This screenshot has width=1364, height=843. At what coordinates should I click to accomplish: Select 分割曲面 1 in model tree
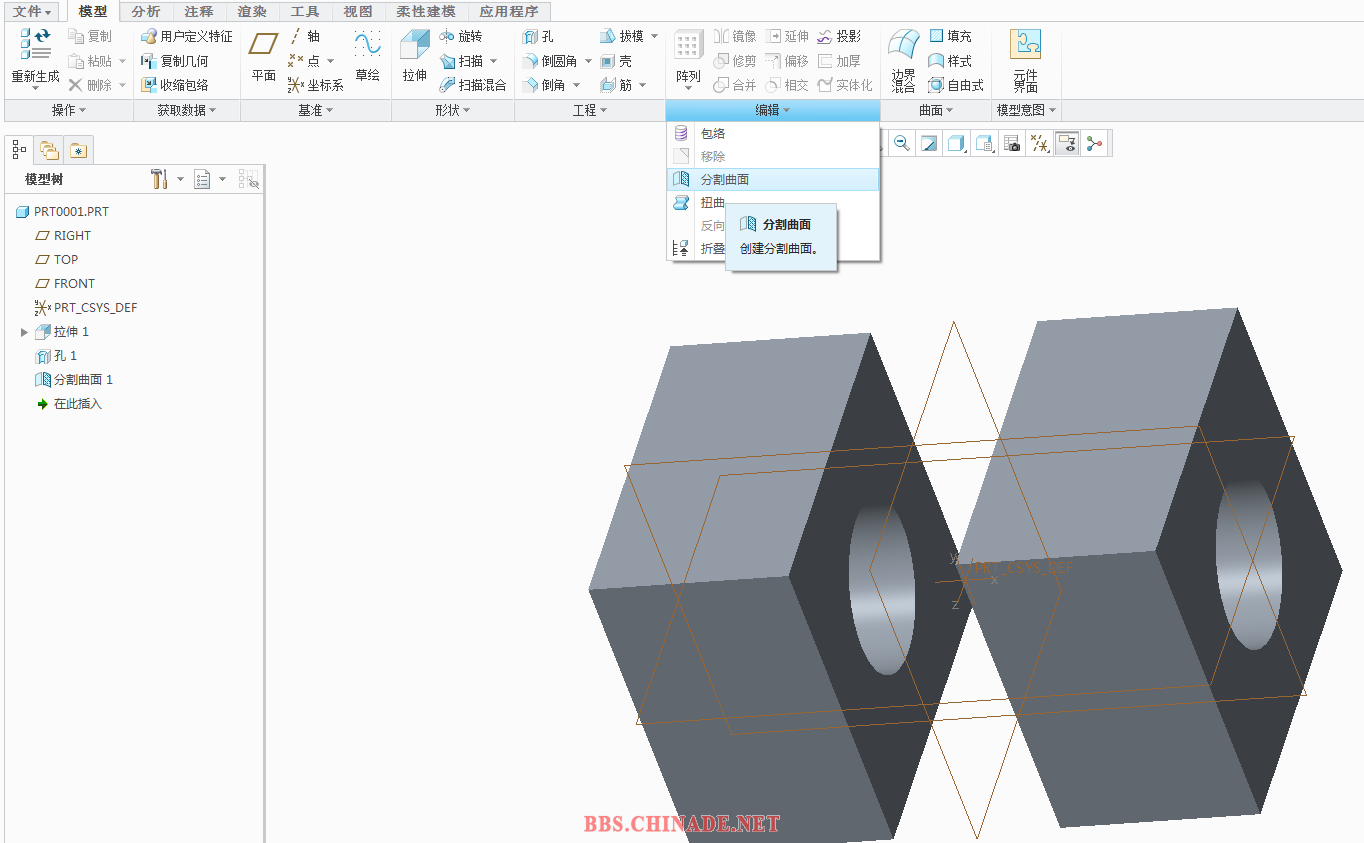pyautogui.click(x=83, y=380)
